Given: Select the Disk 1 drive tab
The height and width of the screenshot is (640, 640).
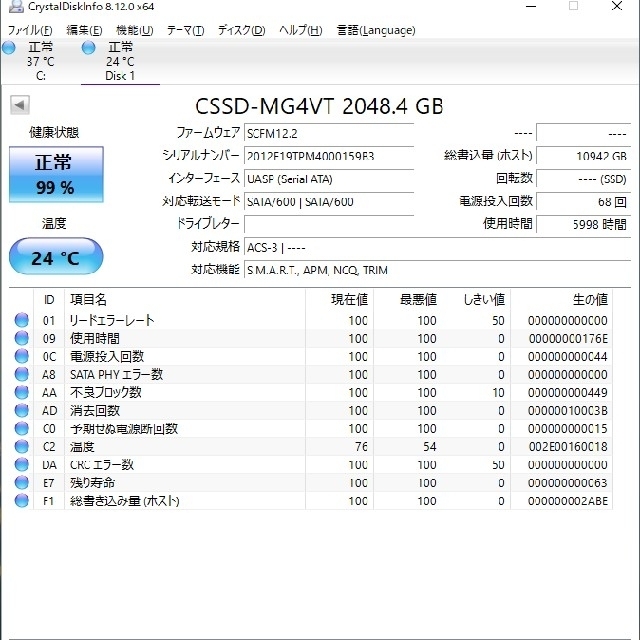Looking at the screenshot, I should coord(120,61).
